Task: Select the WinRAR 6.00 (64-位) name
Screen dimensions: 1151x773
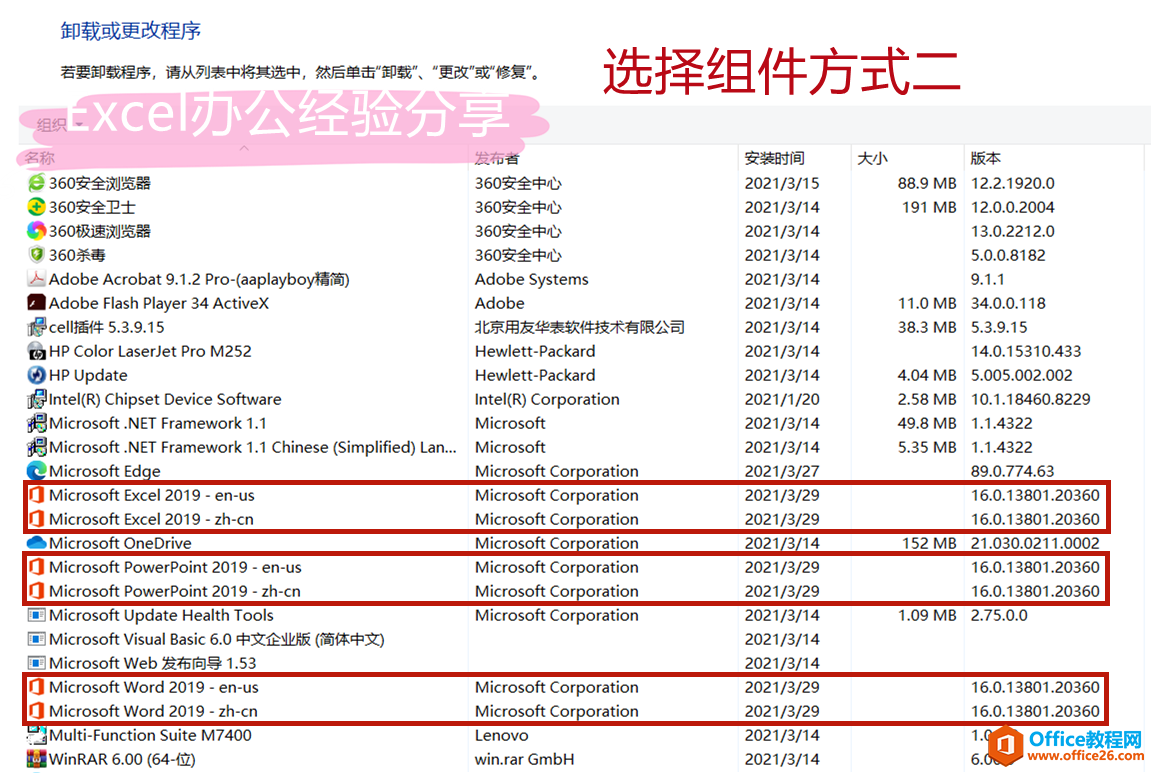Action: coord(122,759)
